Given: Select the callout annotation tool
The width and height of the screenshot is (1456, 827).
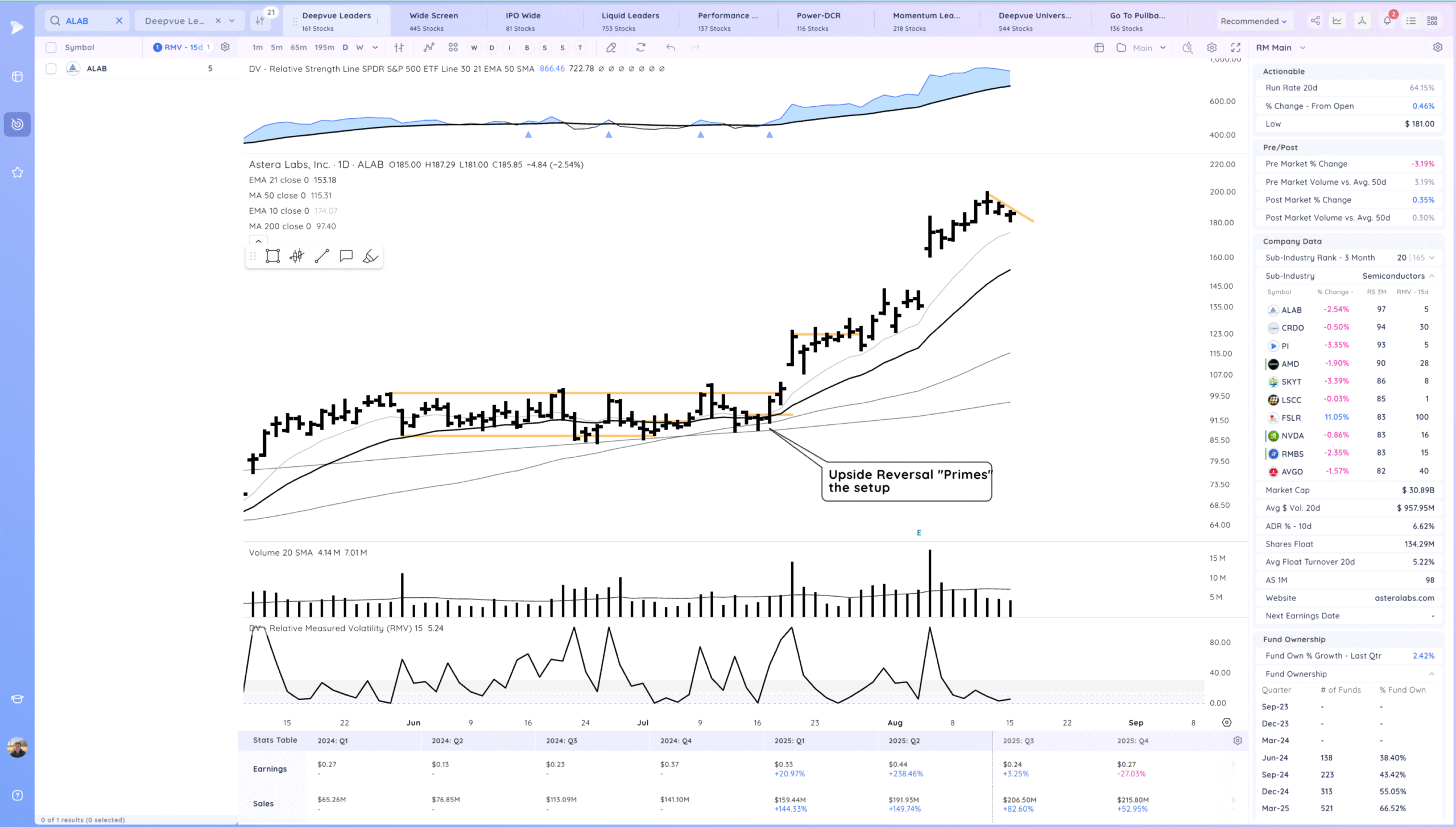Looking at the screenshot, I should [x=346, y=257].
